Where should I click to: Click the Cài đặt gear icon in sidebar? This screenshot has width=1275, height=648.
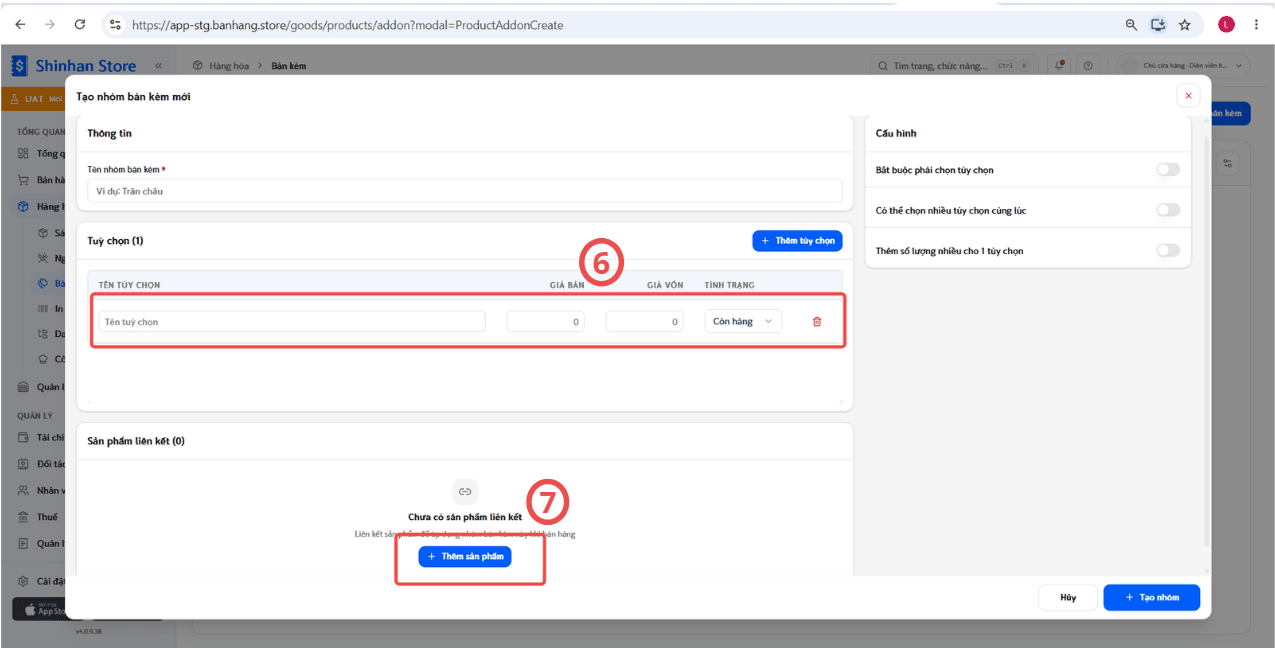point(23,581)
